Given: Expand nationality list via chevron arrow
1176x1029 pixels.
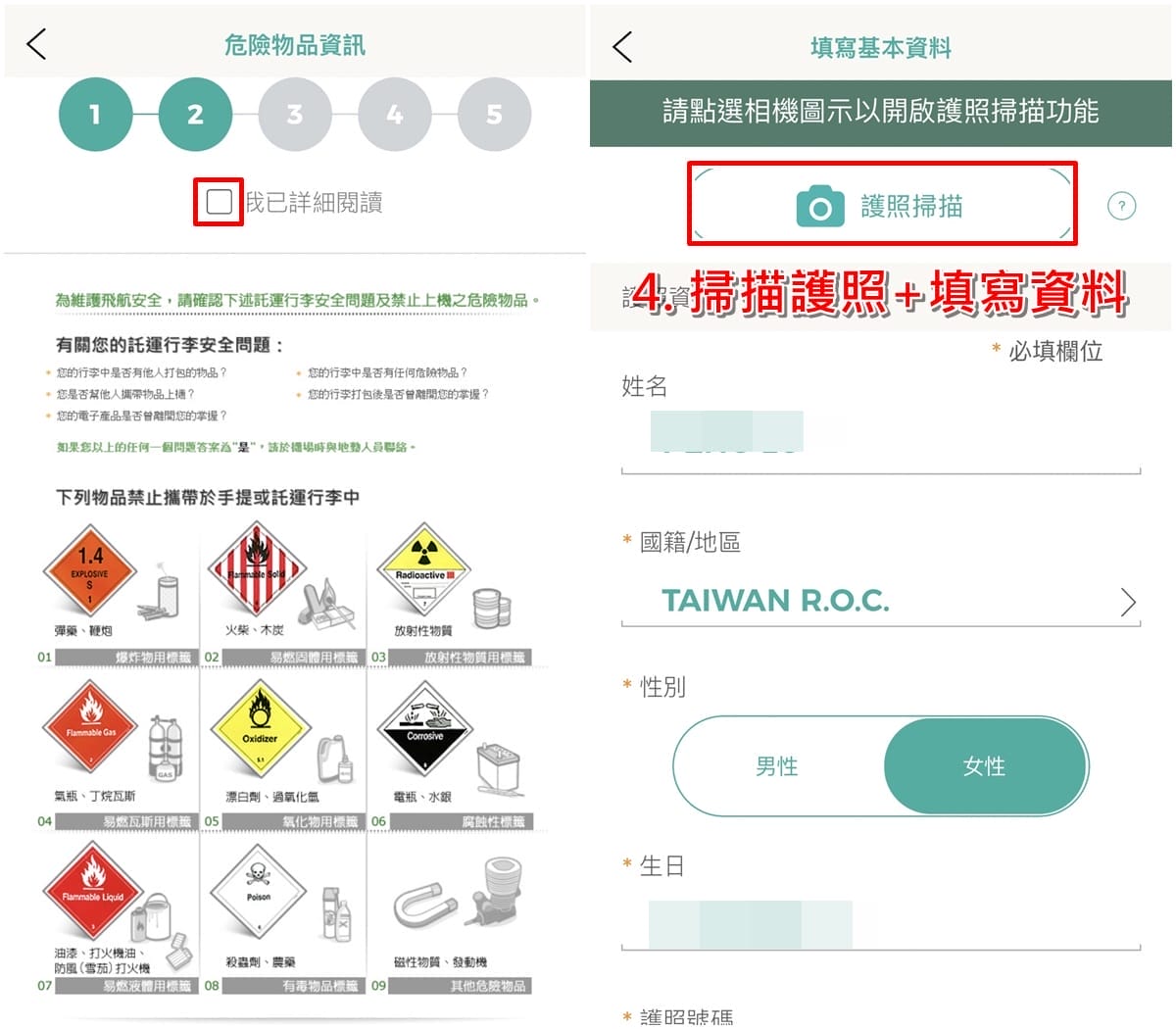Looking at the screenshot, I should 1128,602.
